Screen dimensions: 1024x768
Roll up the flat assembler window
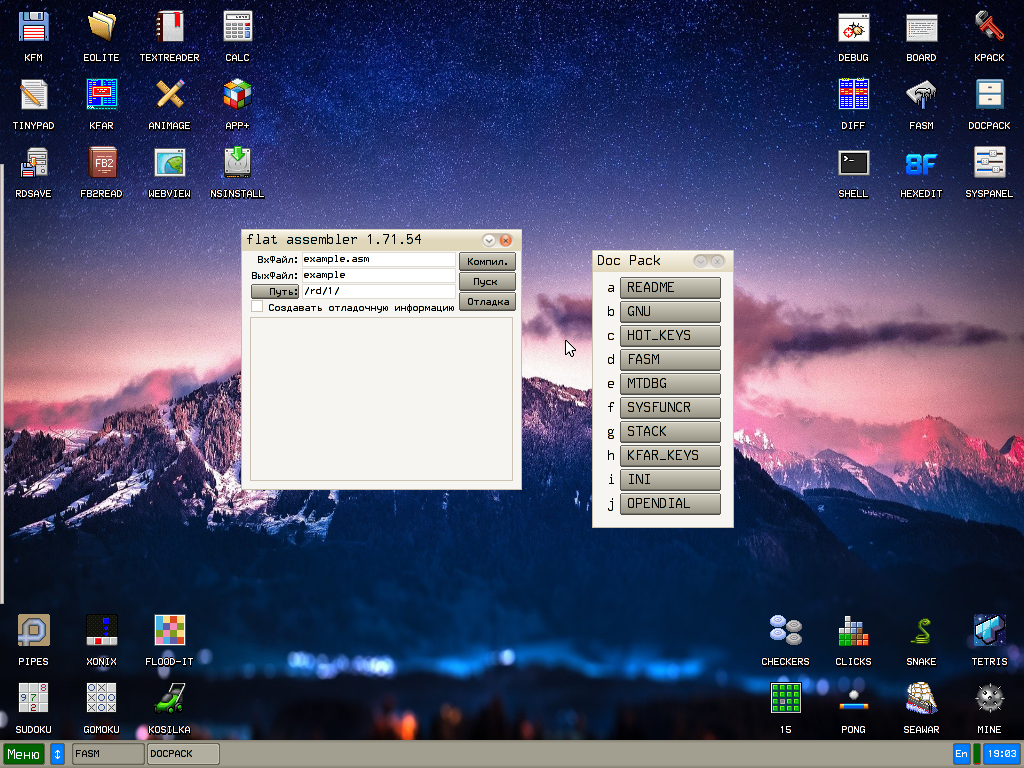pos(489,240)
